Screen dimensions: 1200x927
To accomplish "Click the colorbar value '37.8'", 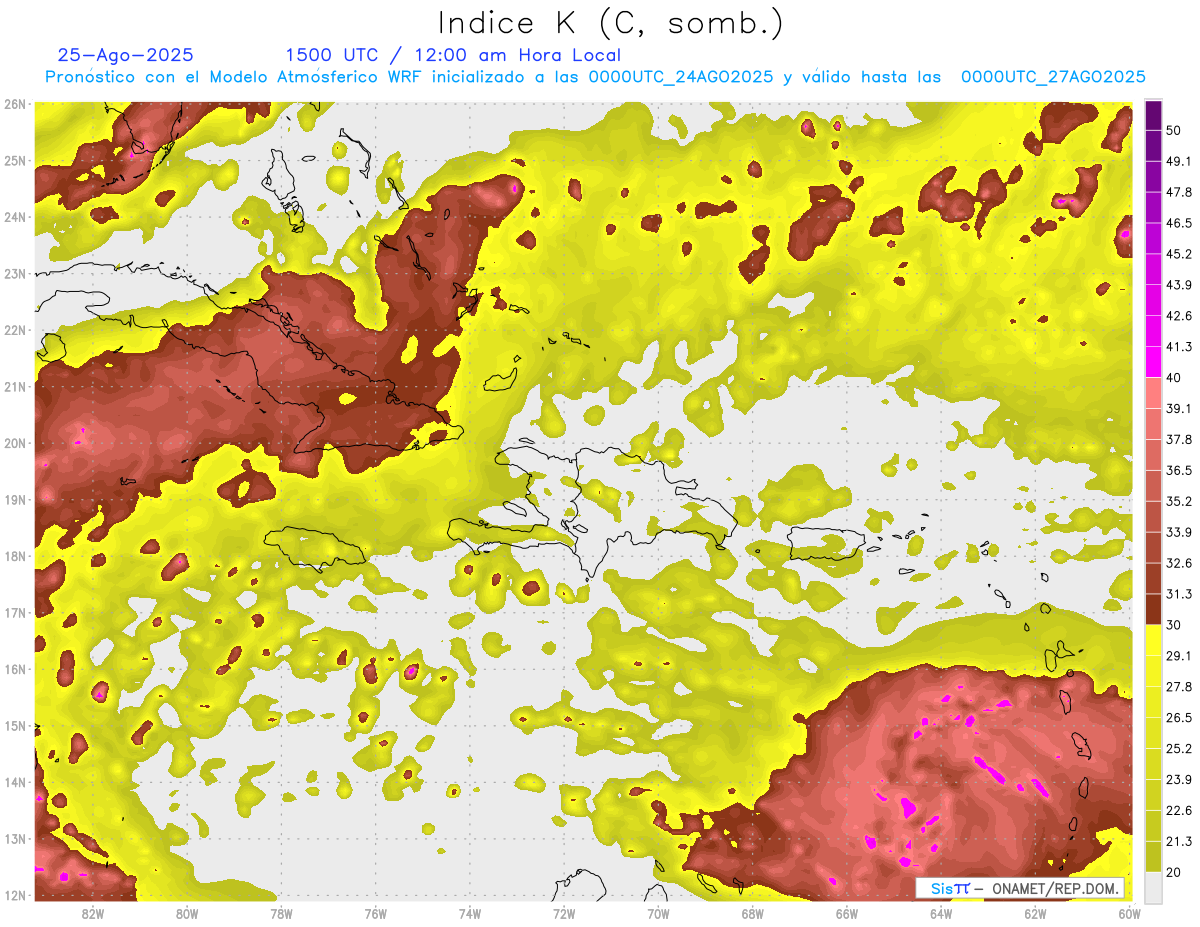I will click(1178, 439).
